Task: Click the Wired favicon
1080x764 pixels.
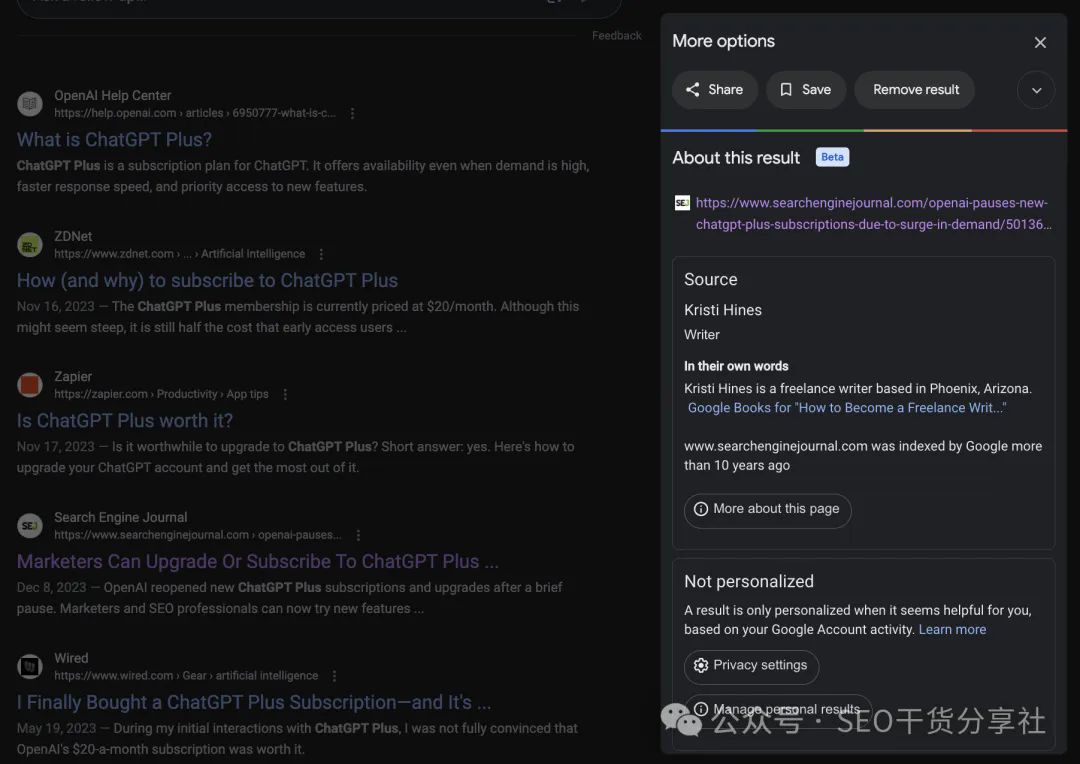Action: (x=30, y=666)
